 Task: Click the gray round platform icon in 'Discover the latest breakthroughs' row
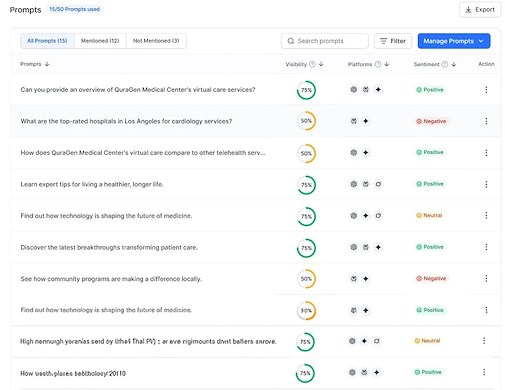pos(354,247)
